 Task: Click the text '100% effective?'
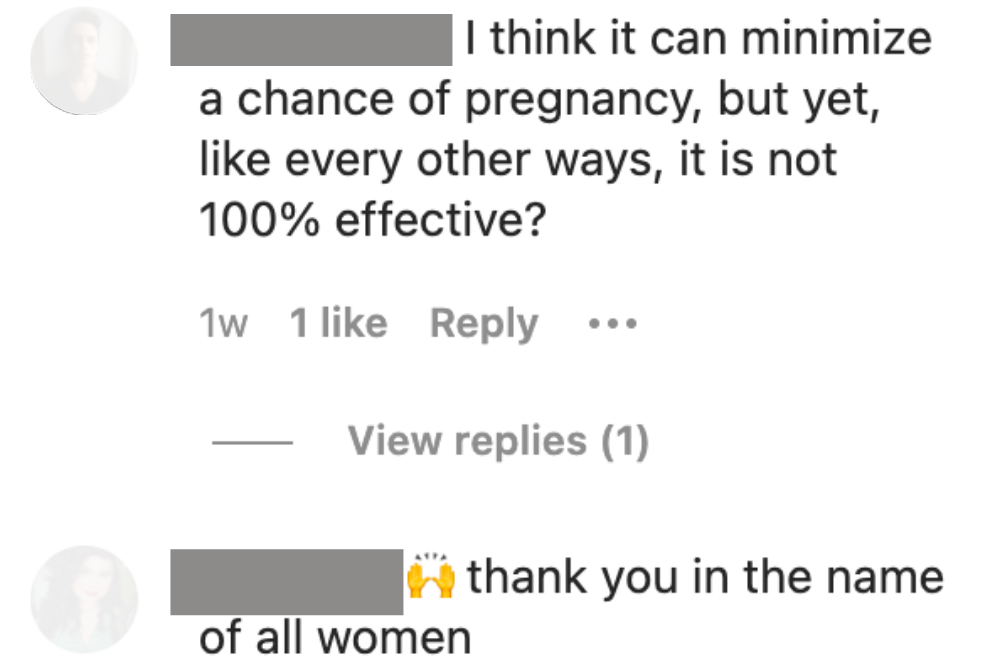(x=373, y=219)
